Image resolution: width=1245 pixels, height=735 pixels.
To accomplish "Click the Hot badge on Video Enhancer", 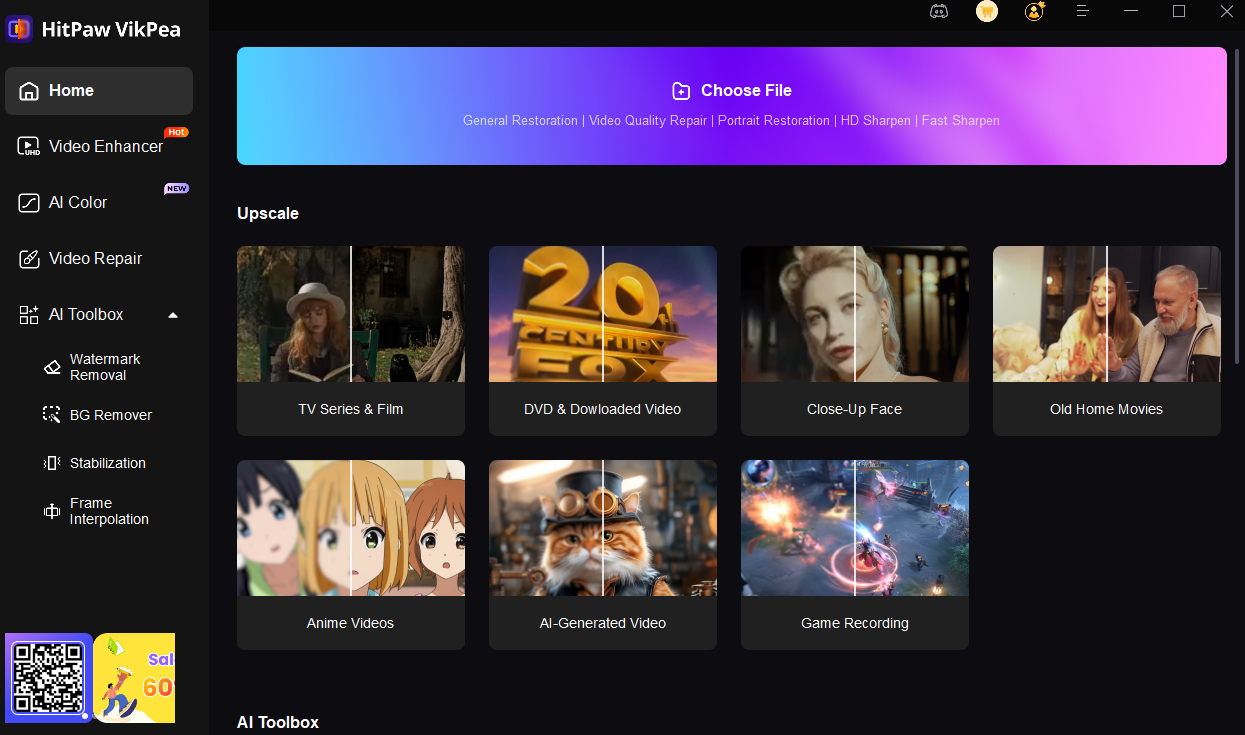I will pos(176,132).
